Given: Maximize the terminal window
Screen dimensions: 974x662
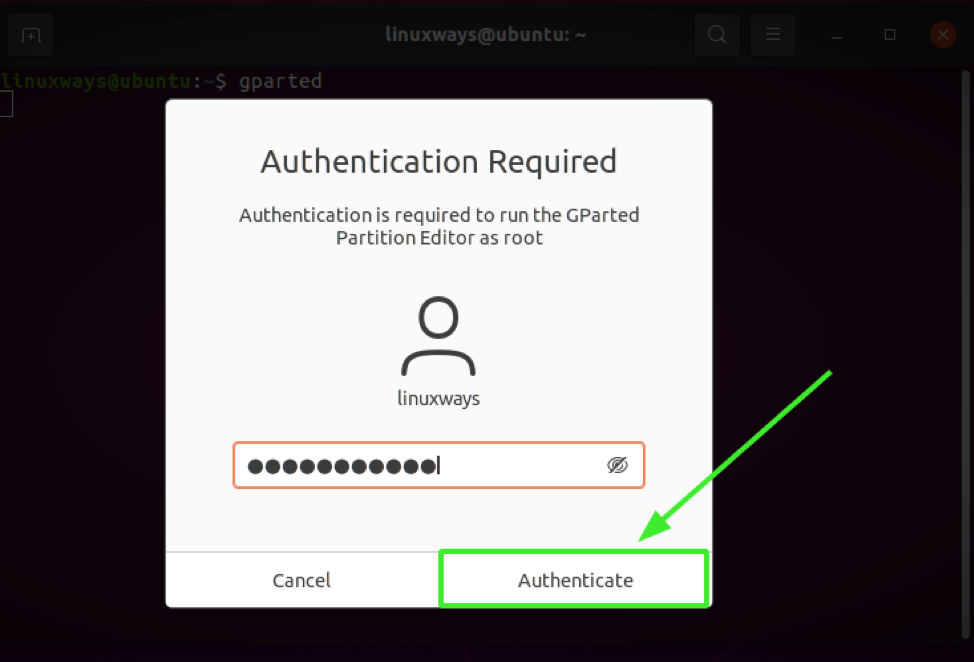Looking at the screenshot, I should click(x=889, y=34).
